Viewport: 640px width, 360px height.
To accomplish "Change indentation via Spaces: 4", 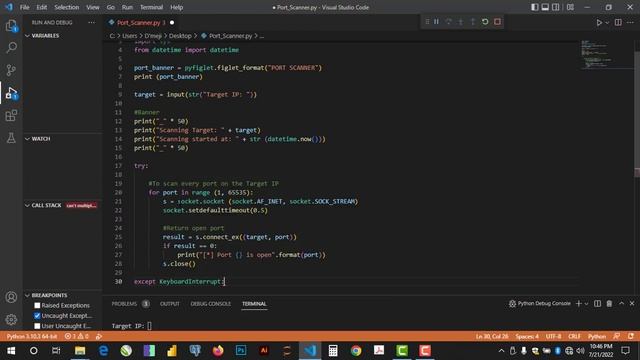I will [x=527, y=336].
